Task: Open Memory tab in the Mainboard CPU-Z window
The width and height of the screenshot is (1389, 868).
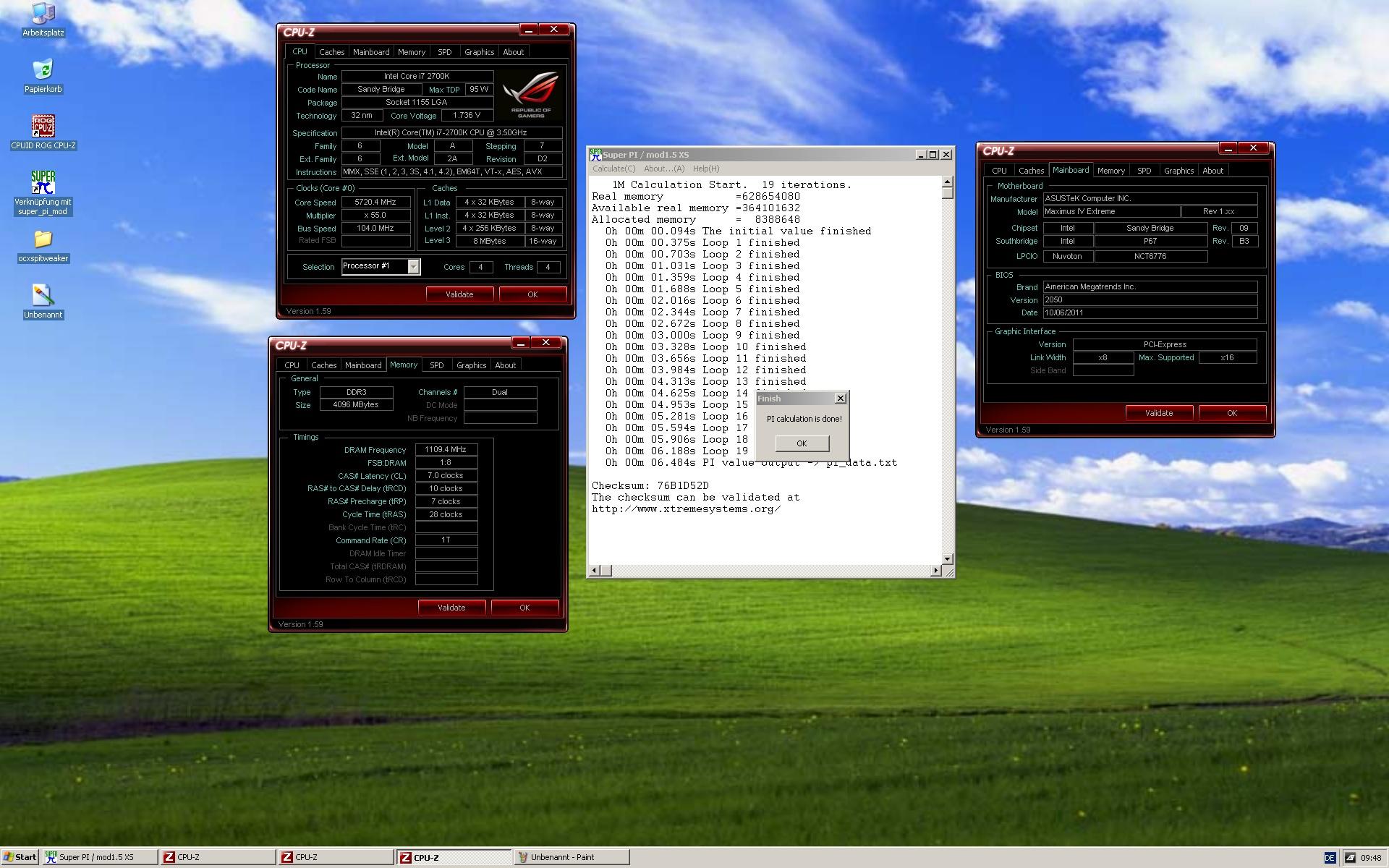Action: (1111, 171)
